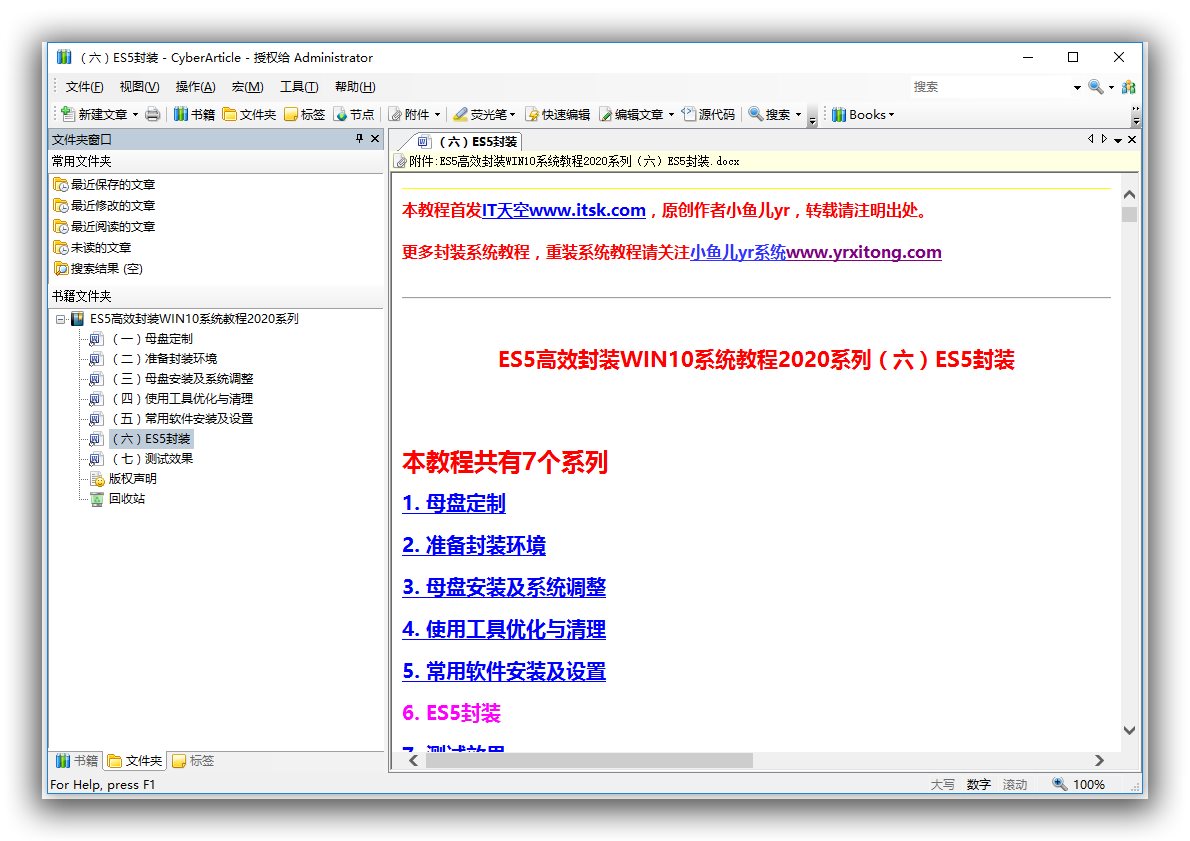The height and width of the screenshot is (841, 1190).
Task: Click the magnifier icon beside search box
Action: coord(1095,87)
